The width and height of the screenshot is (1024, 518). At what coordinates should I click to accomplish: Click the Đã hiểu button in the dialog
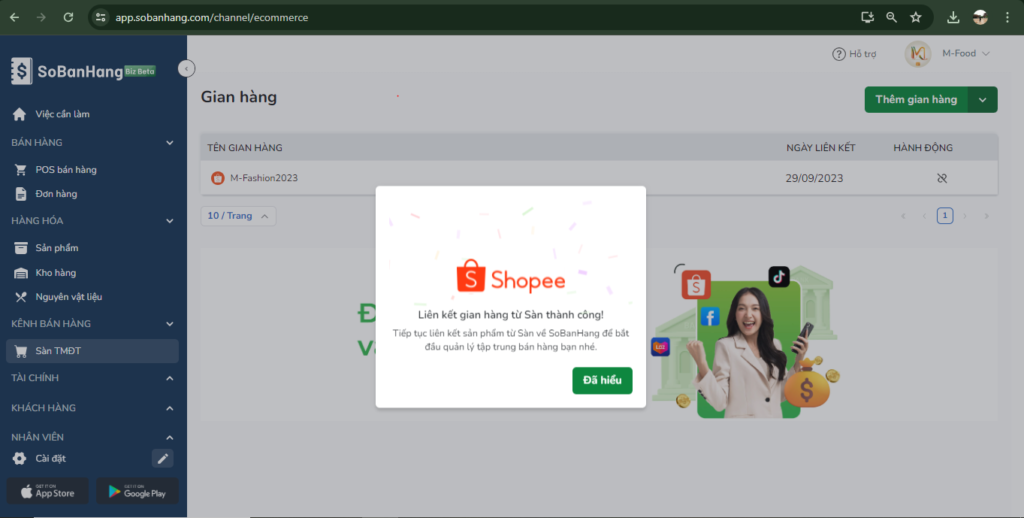point(602,380)
